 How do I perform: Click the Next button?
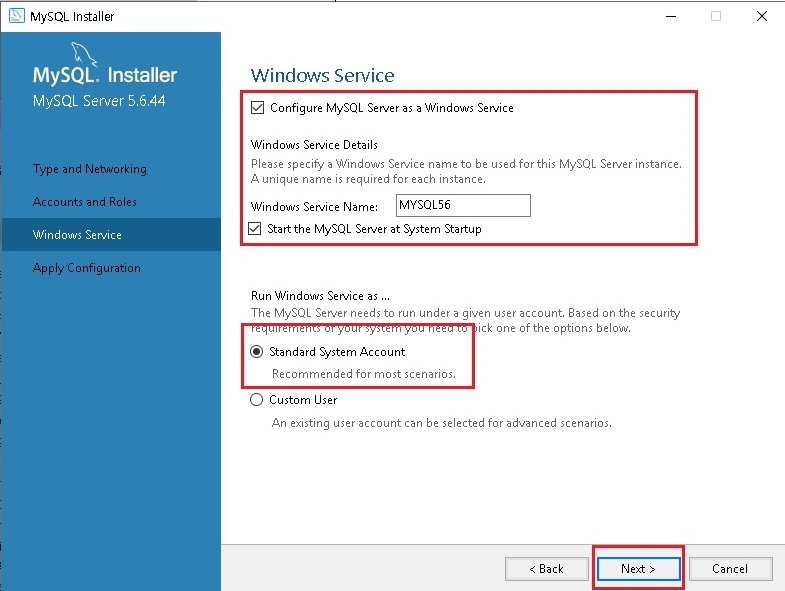pos(638,569)
